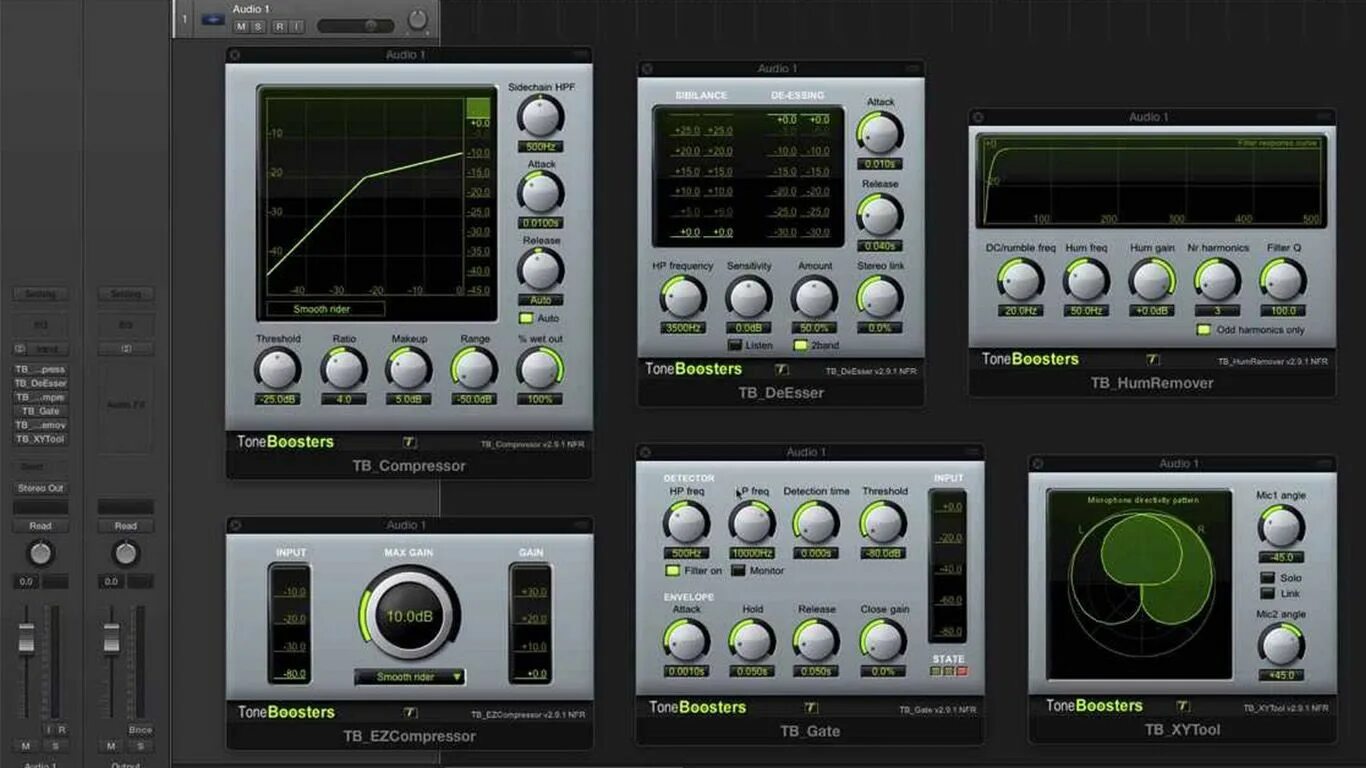The image size is (1366, 768).
Task: Open the Read automation menu on Audio 1 strip
Action: pyautogui.click(x=40, y=526)
